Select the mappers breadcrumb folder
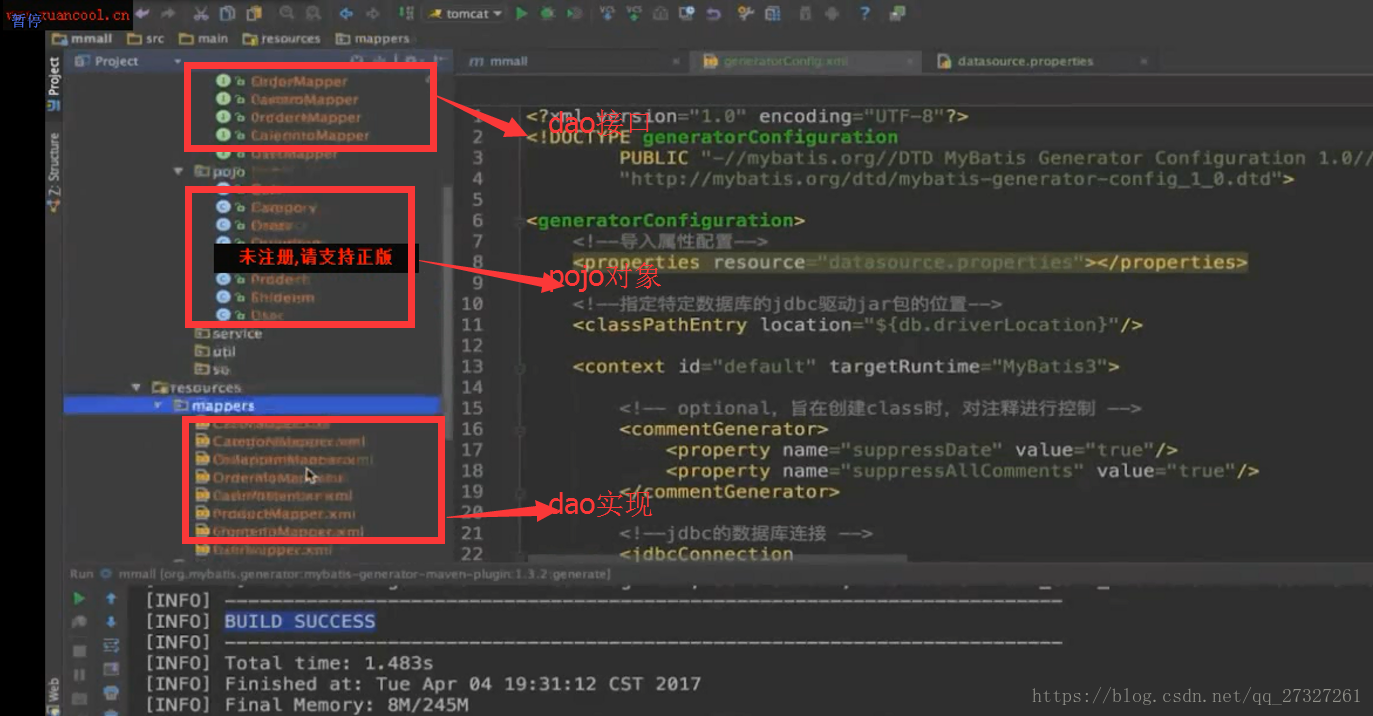The width and height of the screenshot is (1373, 716). 373,39
